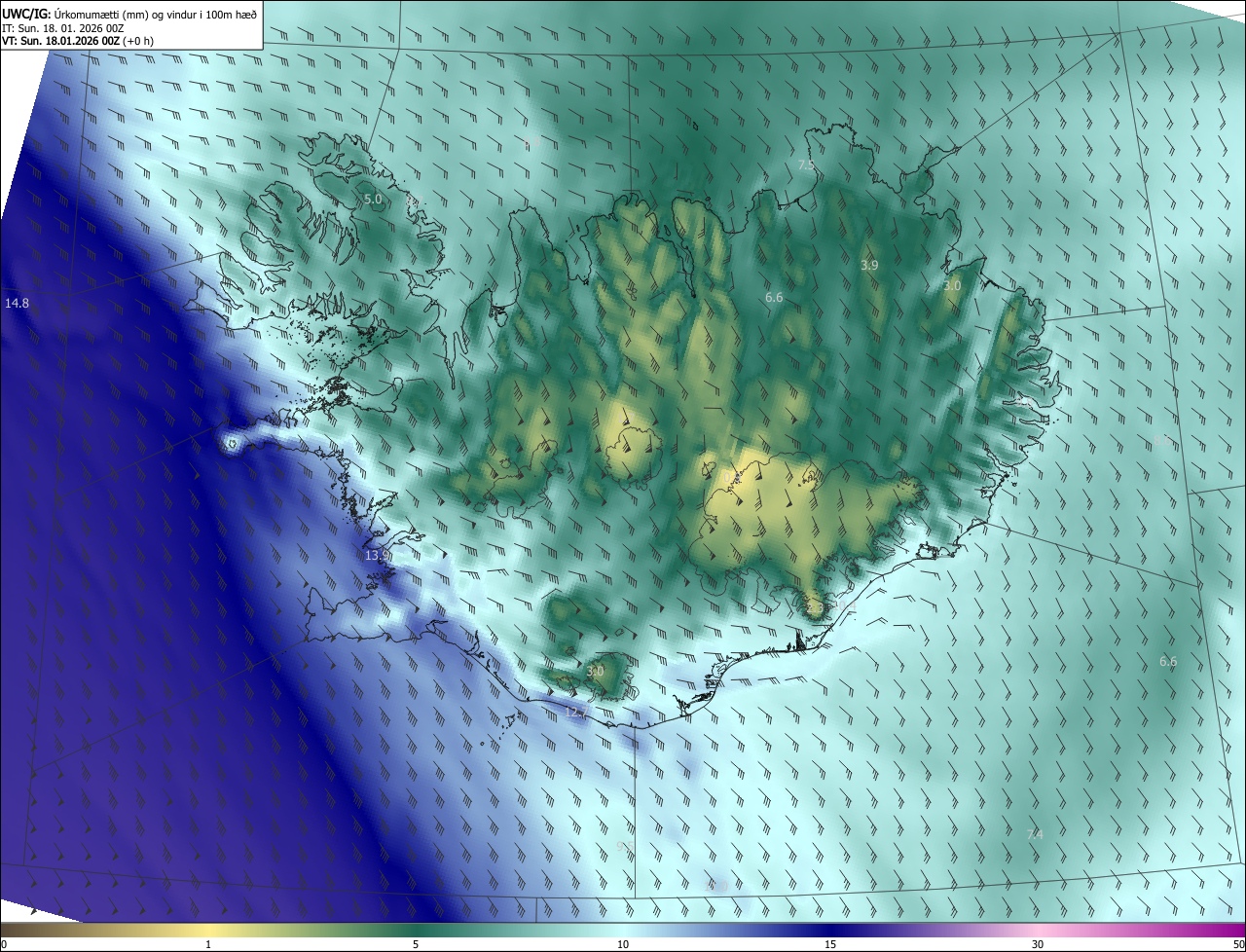Screen dimensions: 1246x952
Task: Click the 10 label on the color scale
Action: 623,945
